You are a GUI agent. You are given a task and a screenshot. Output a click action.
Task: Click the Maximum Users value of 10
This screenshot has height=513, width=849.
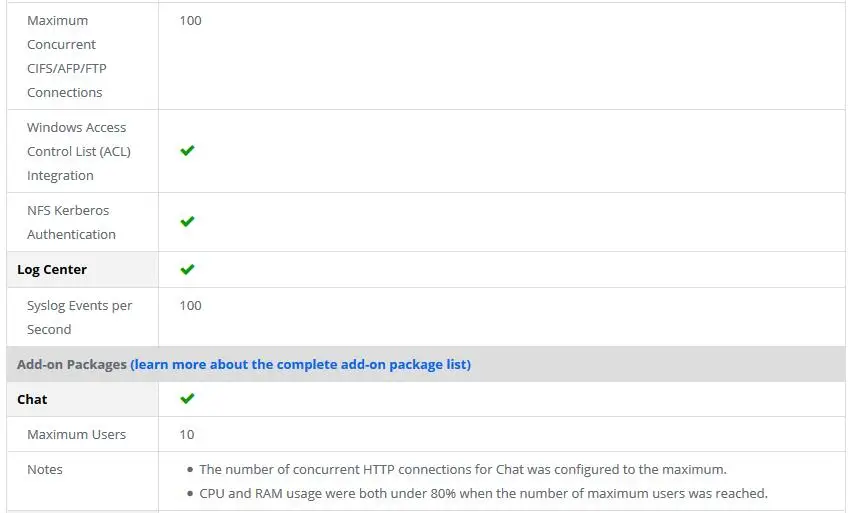click(187, 434)
